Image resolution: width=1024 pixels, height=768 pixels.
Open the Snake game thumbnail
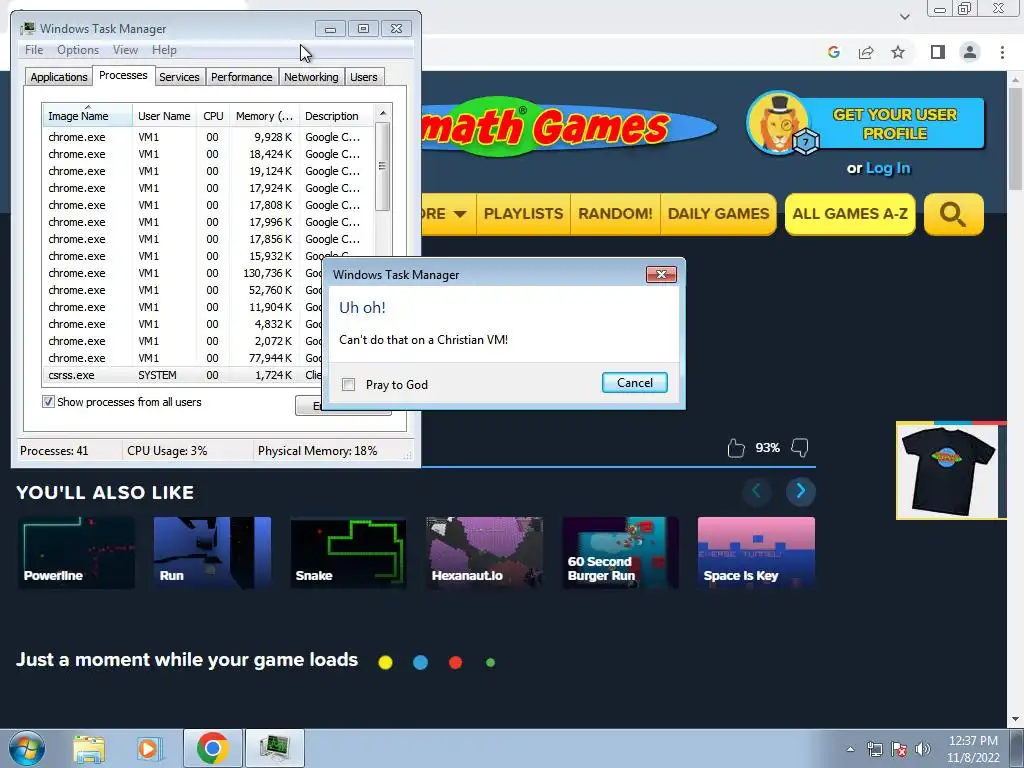(x=348, y=553)
